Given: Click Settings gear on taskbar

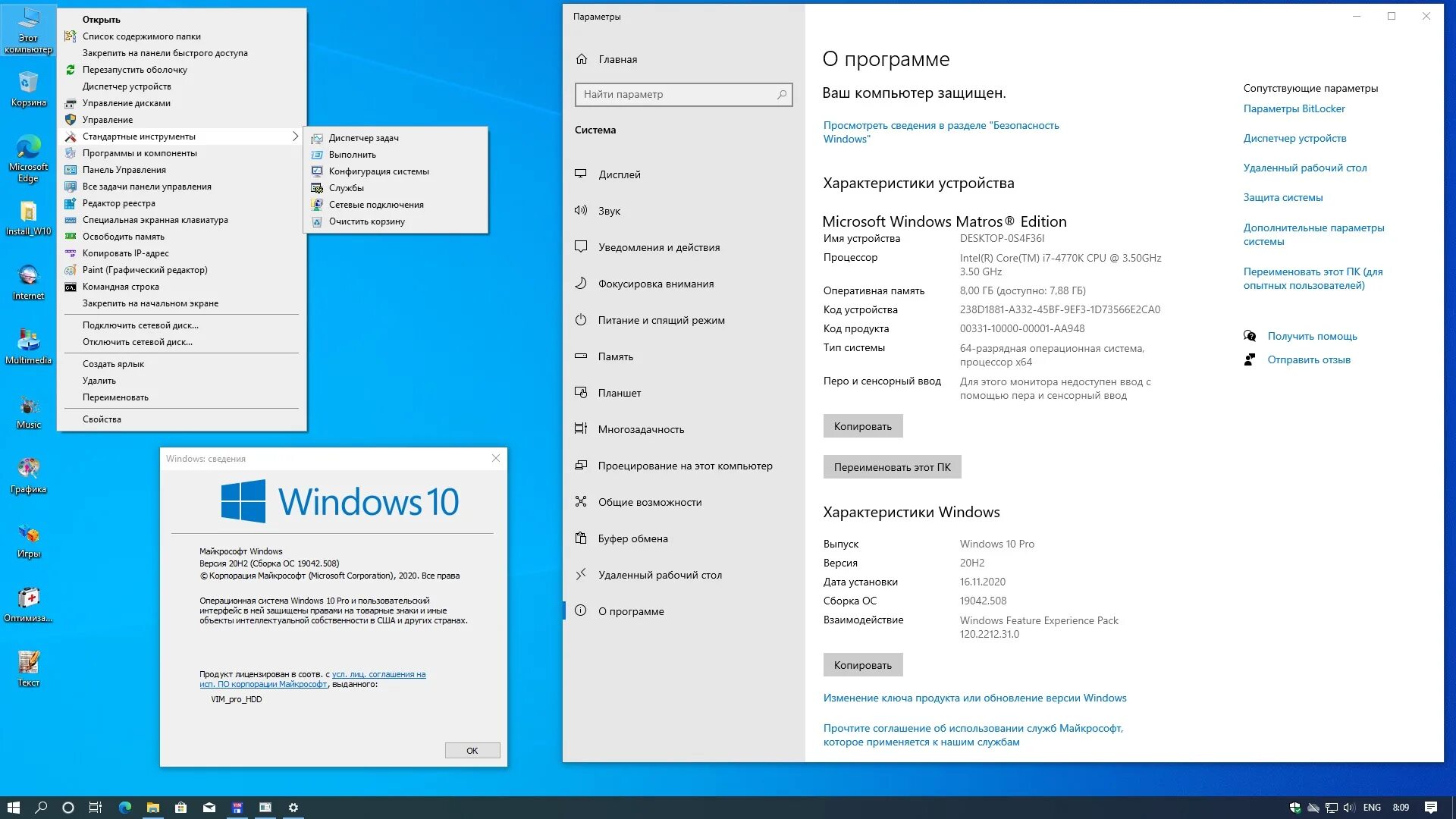Looking at the screenshot, I should pyautogui.click(x=293, y=808).
